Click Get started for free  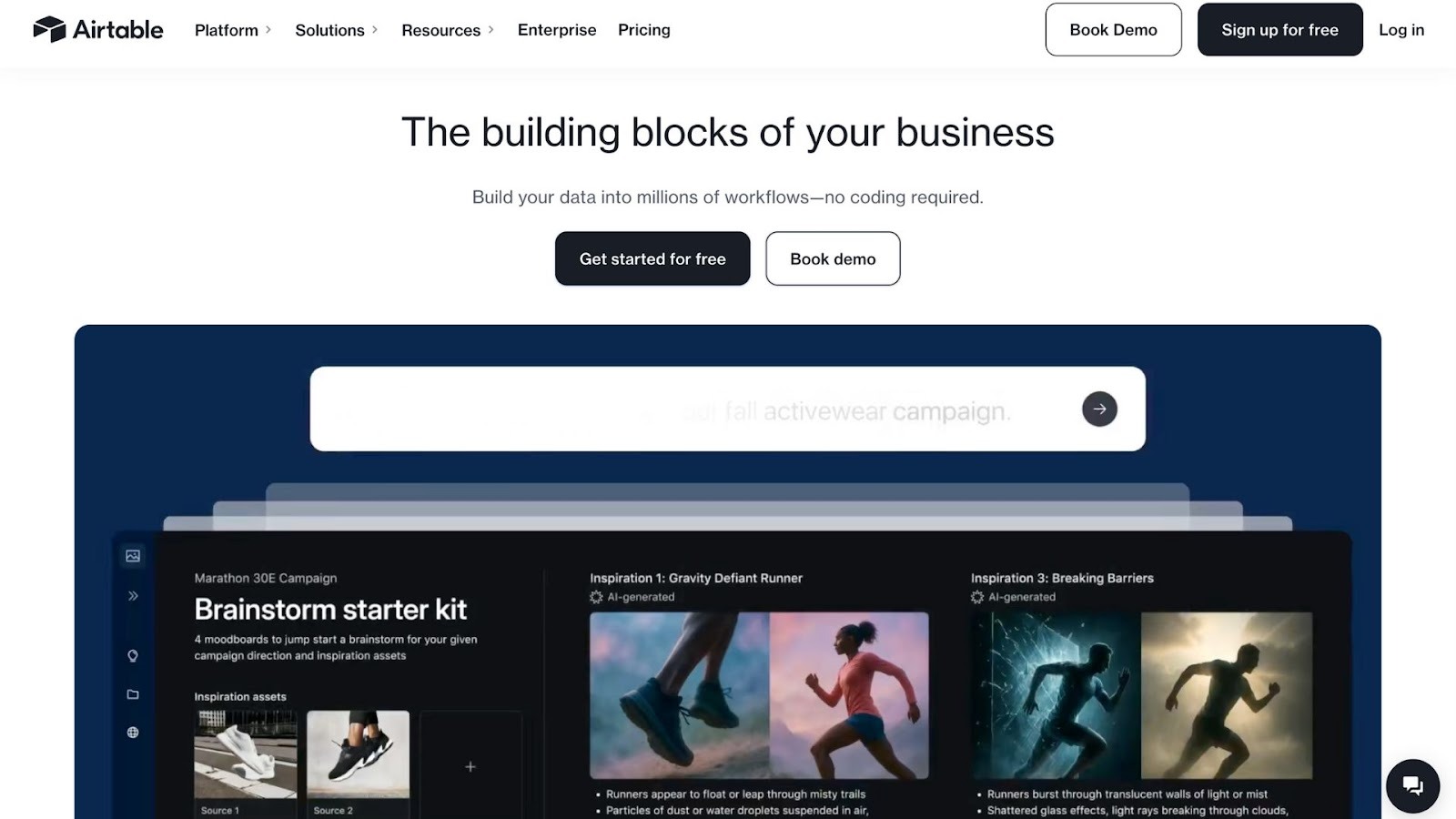(x=652, y=258)
